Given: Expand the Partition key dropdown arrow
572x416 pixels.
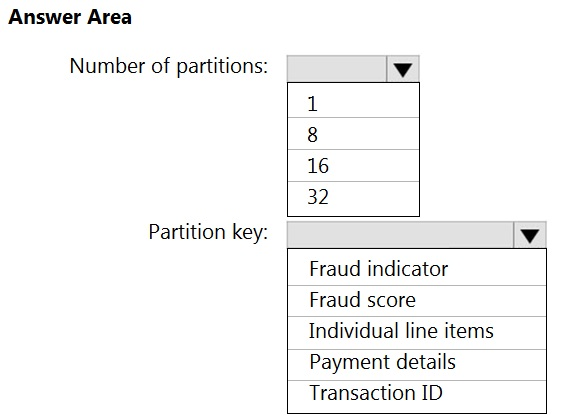Looking at the screenshot, I should click(530, 235).
